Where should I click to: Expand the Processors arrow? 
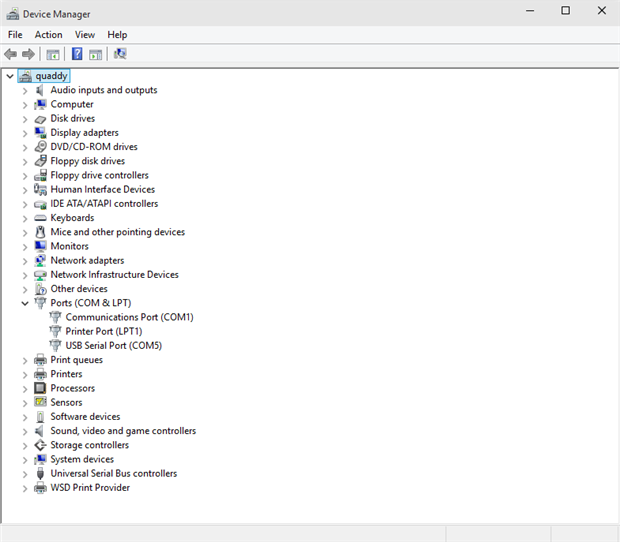click(x=25, y=389)
